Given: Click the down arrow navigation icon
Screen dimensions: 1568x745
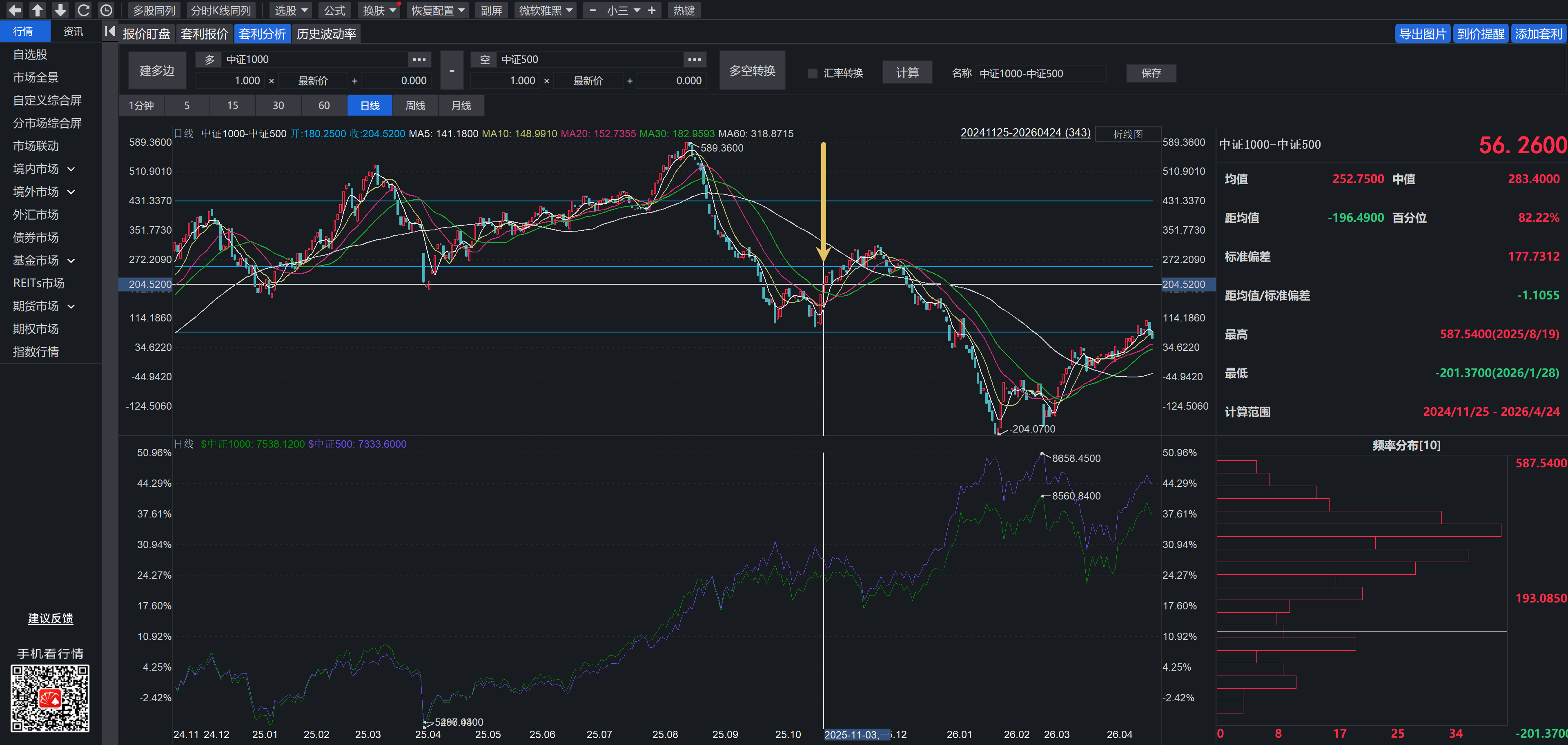Looking at the screenshot, I should 60,10.
